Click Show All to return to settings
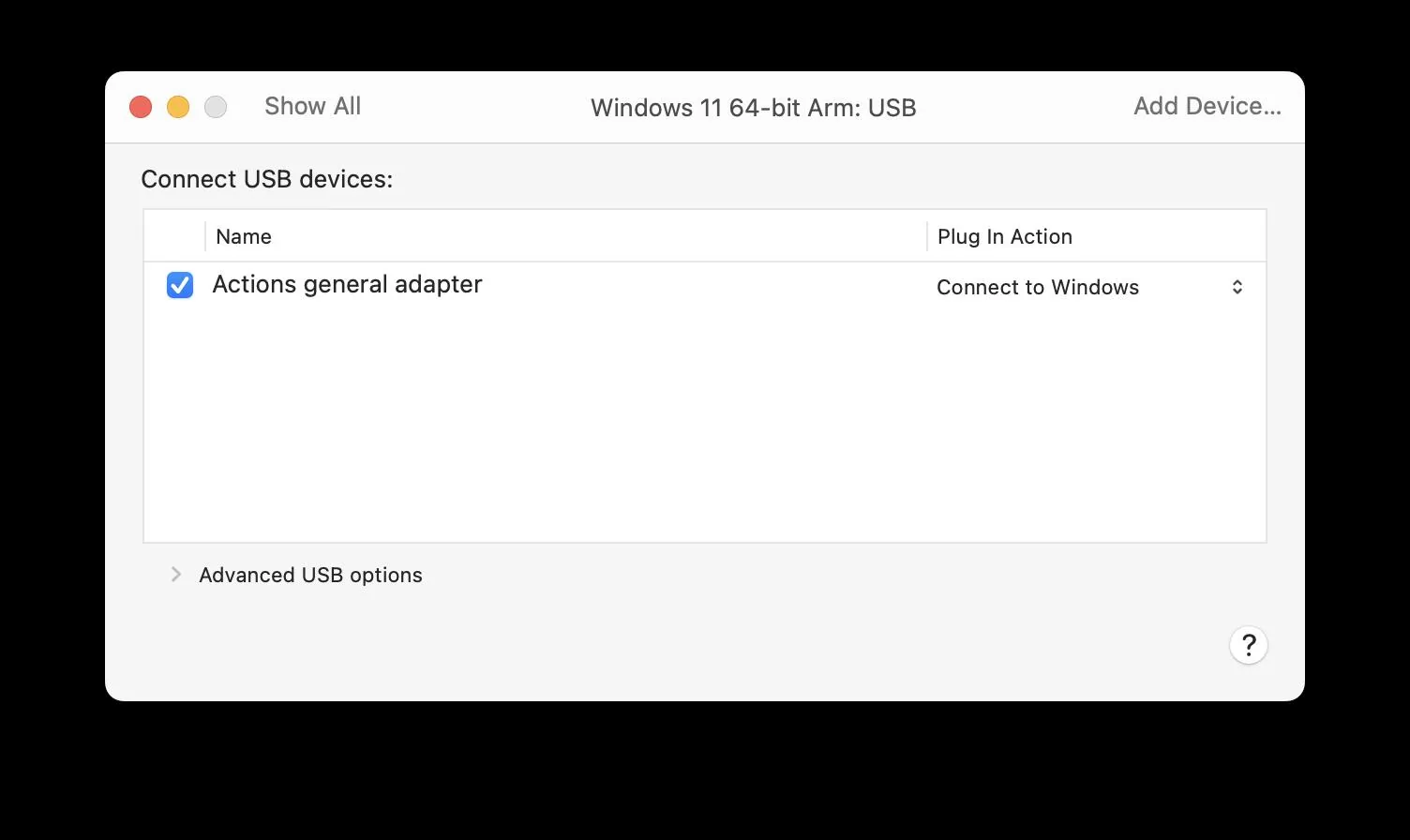The width and height of the screenshot is (1410, 840). 312,106
